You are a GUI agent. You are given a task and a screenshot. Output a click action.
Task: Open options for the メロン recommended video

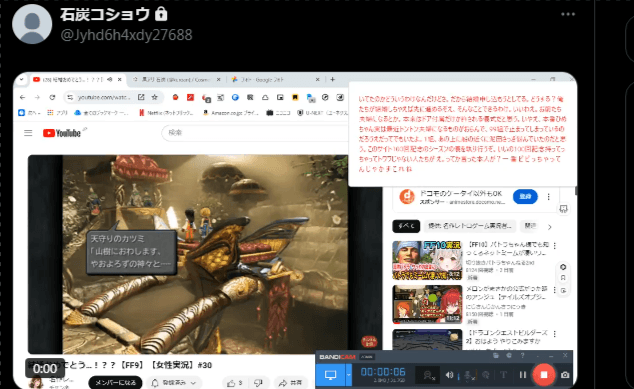(x=555, y=290)
